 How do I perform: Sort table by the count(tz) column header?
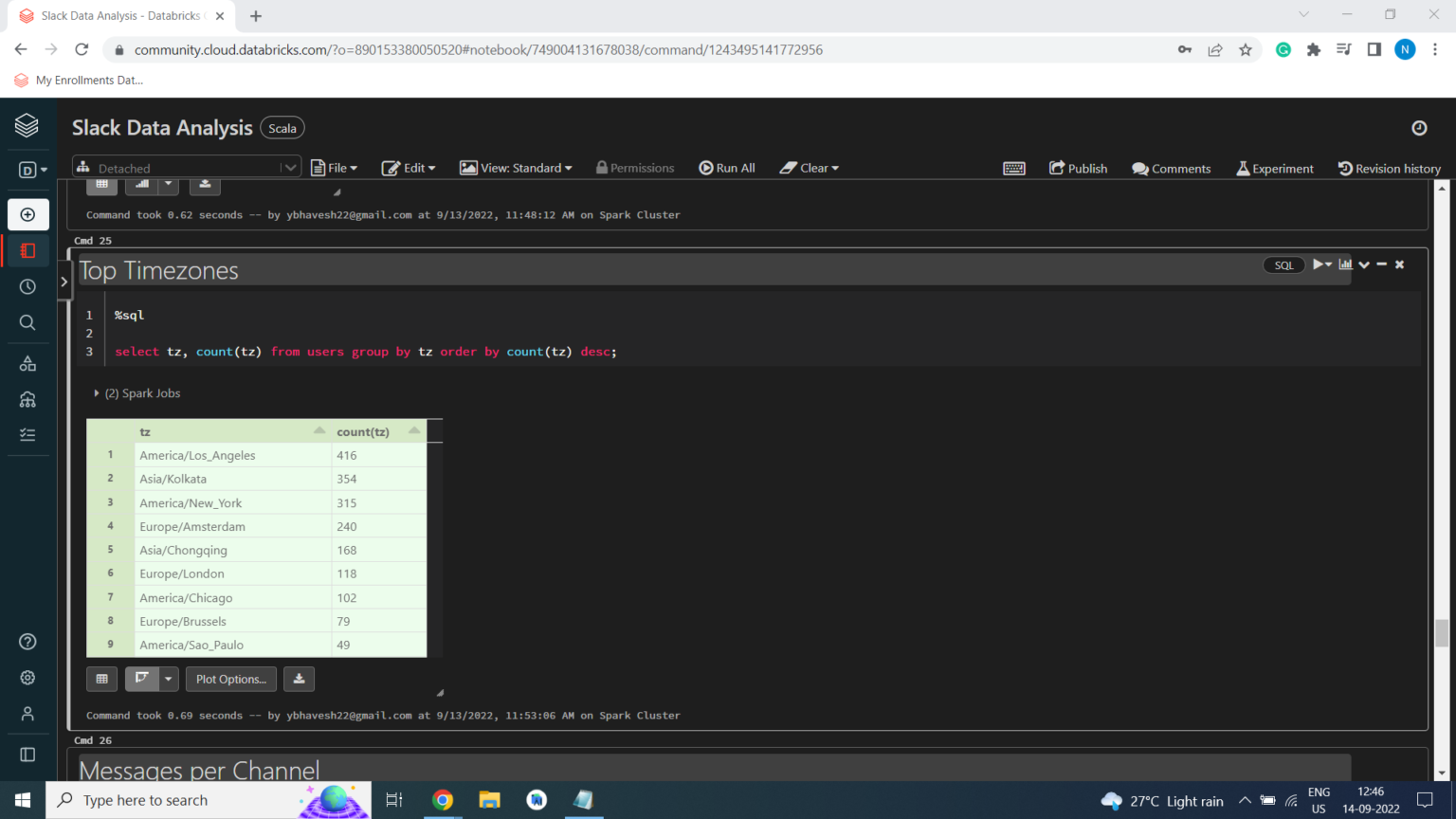379,431
